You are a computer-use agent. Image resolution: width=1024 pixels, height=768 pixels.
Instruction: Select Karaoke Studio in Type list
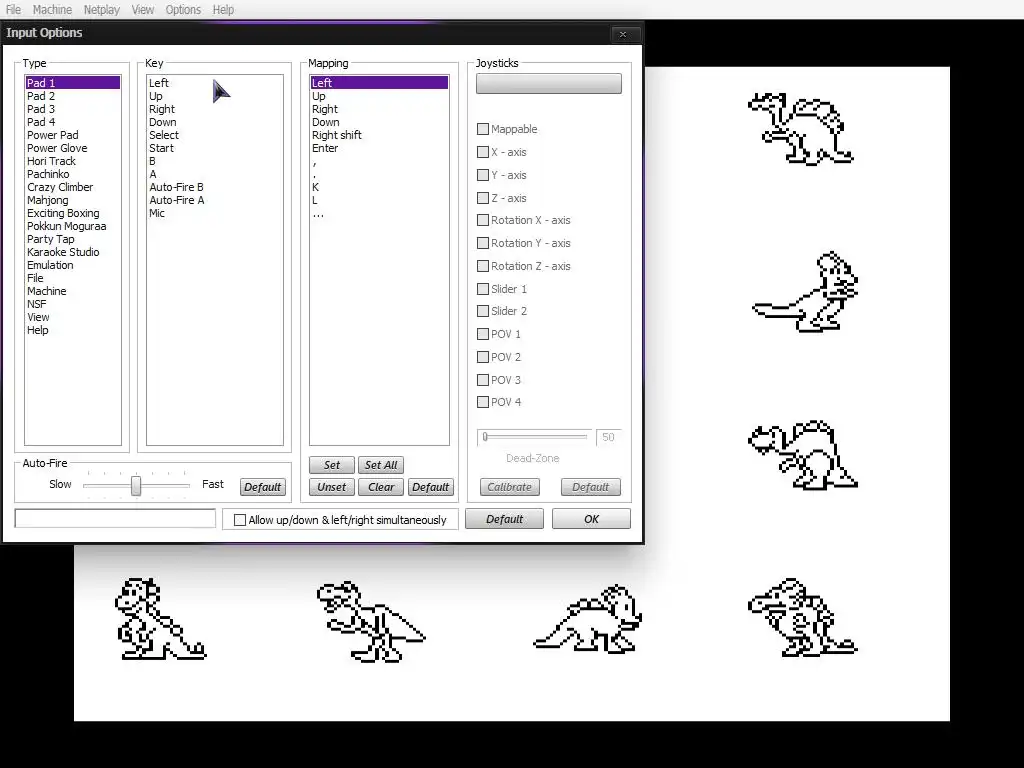coord(72,252)
